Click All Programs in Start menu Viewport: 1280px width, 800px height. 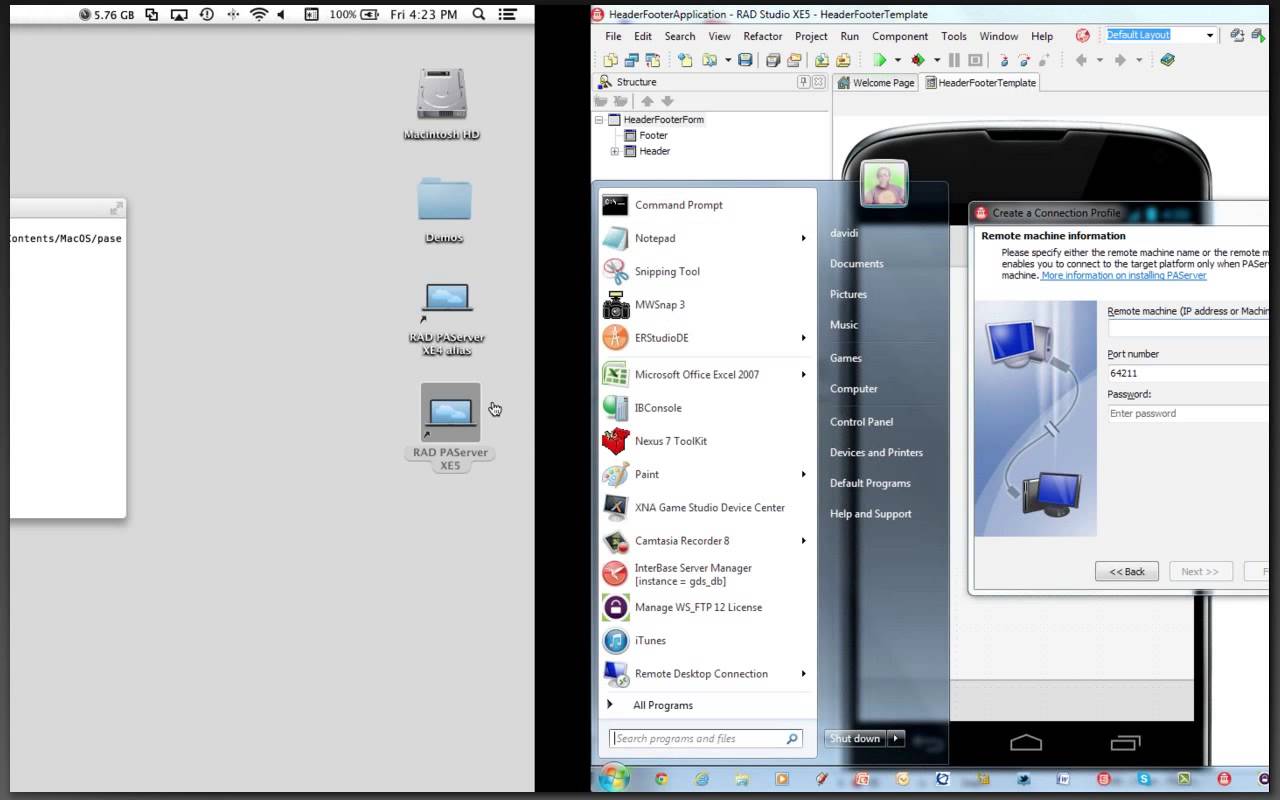(662, 705)
